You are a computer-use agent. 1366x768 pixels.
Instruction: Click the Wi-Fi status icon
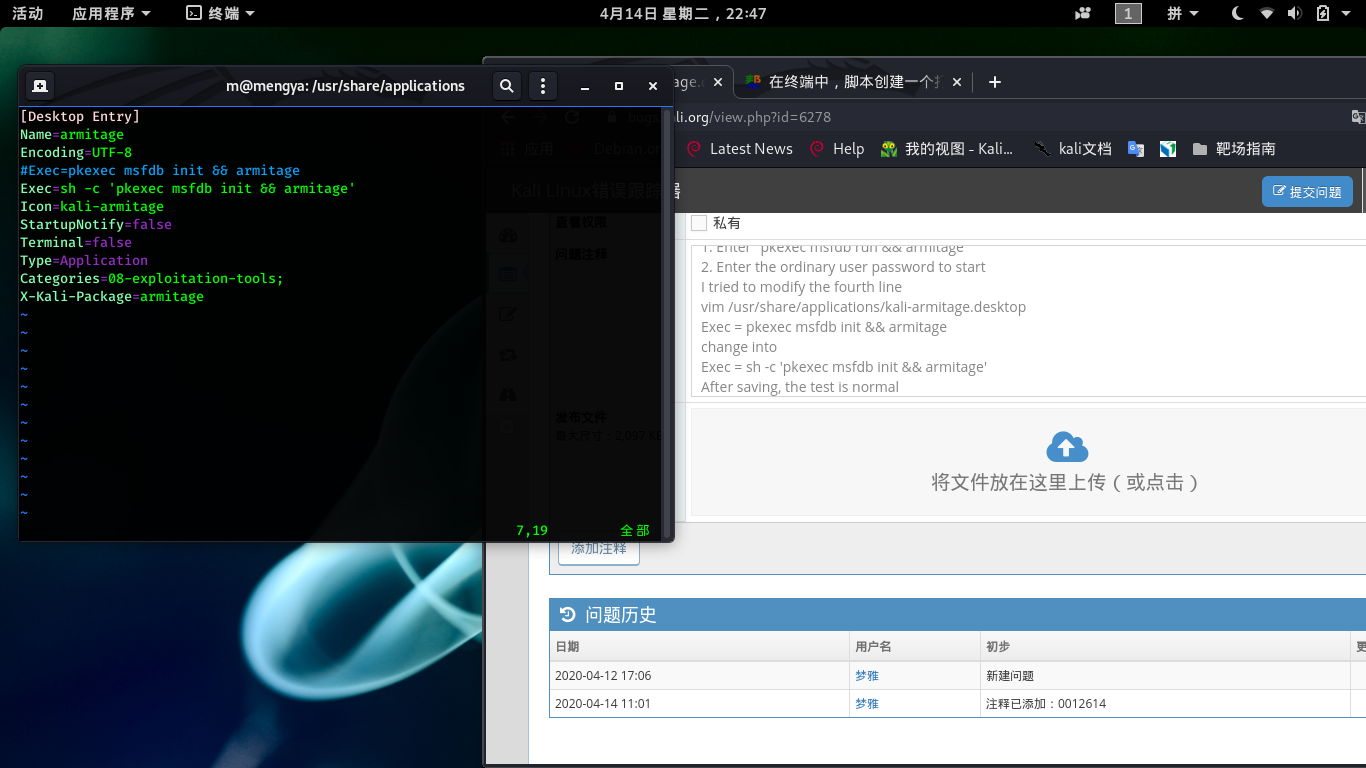pos(1267,13)
